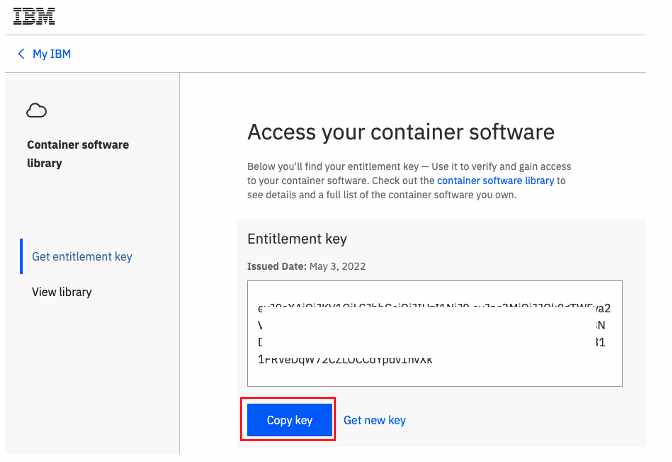Click the description paragraph about entitlement key
Image resolution: width=672 pixels, height=462 pixels.
pyautogui.click(x=409, y=180)
